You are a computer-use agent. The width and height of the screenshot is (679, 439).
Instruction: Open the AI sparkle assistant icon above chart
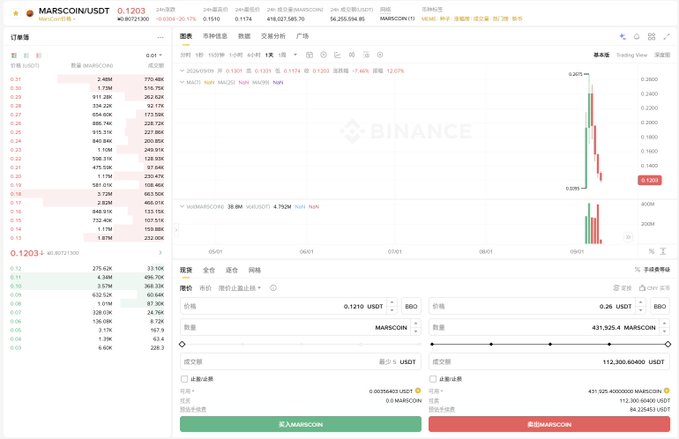point(623,37)
